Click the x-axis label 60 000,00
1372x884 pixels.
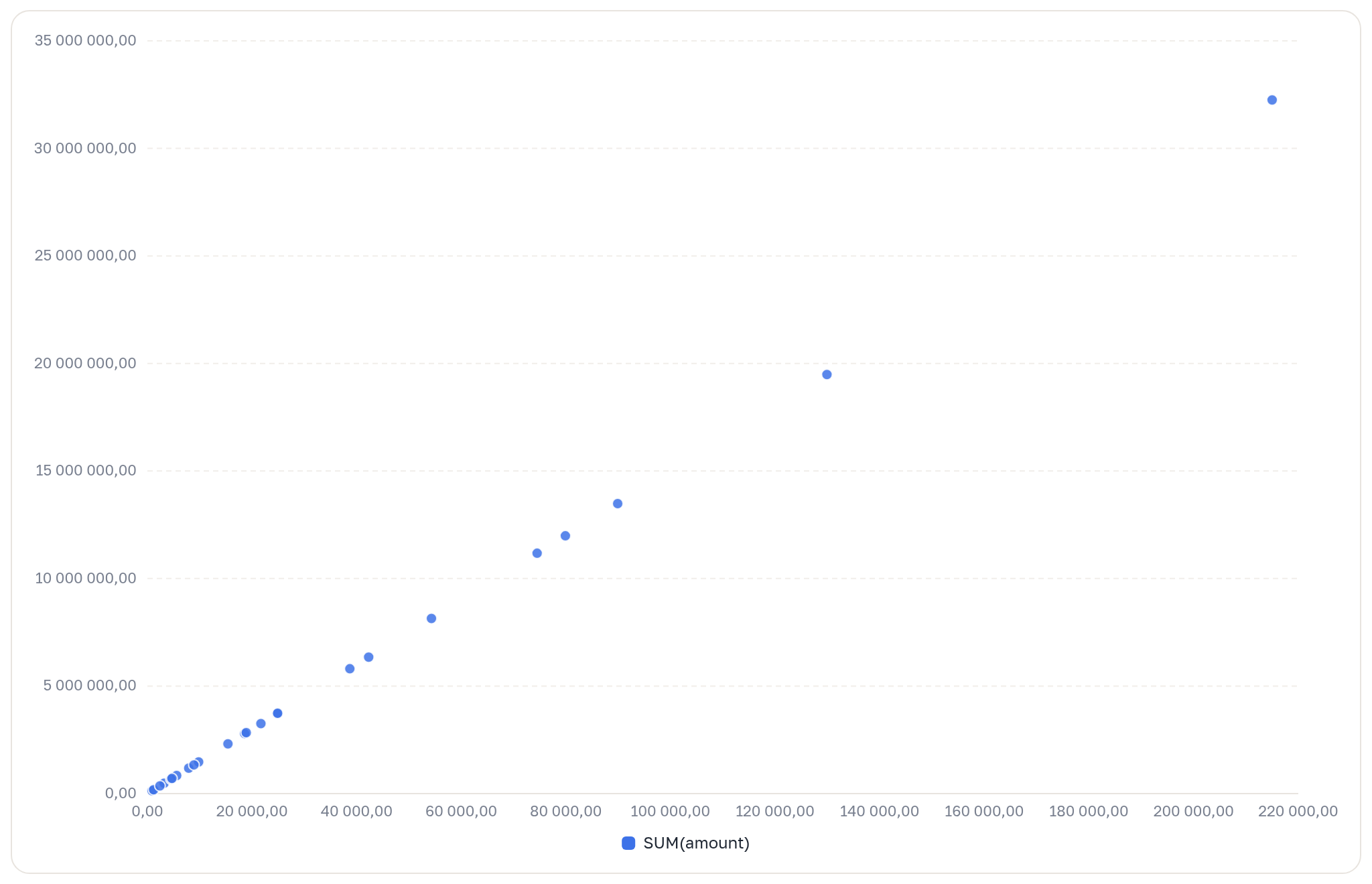tap(461, 811)
